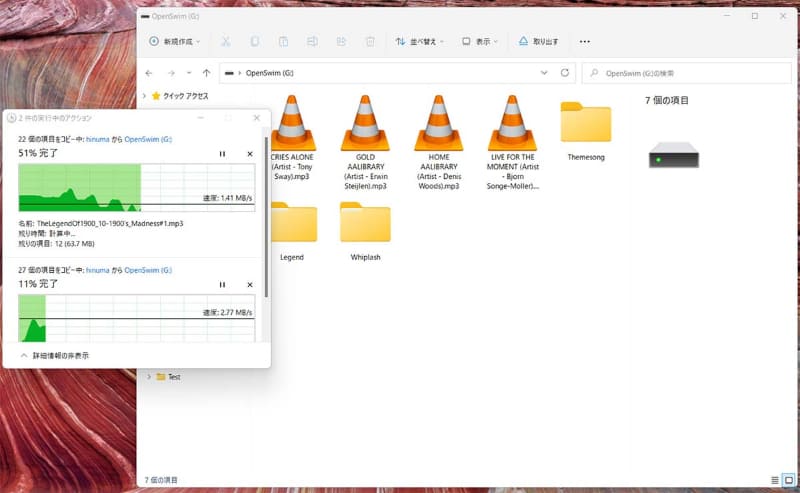The image size is (800, 493).
Task: Select the Legend folder
Action: point(292,231)
